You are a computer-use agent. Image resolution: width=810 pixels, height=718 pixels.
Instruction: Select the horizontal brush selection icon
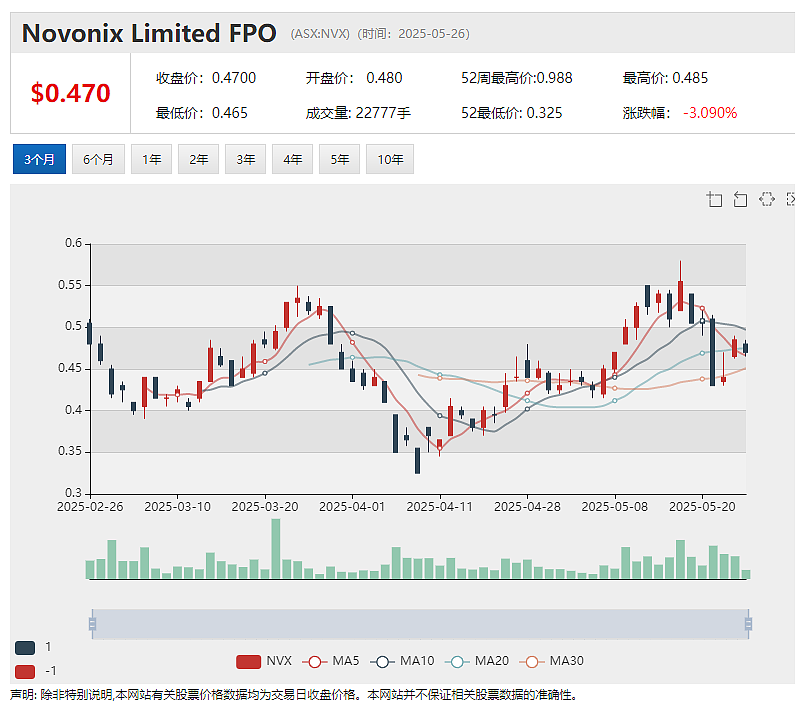[767, 199]
